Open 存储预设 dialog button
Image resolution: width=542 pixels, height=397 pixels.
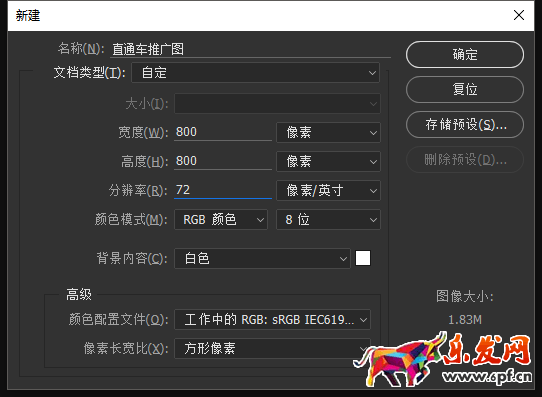(465, 124)
